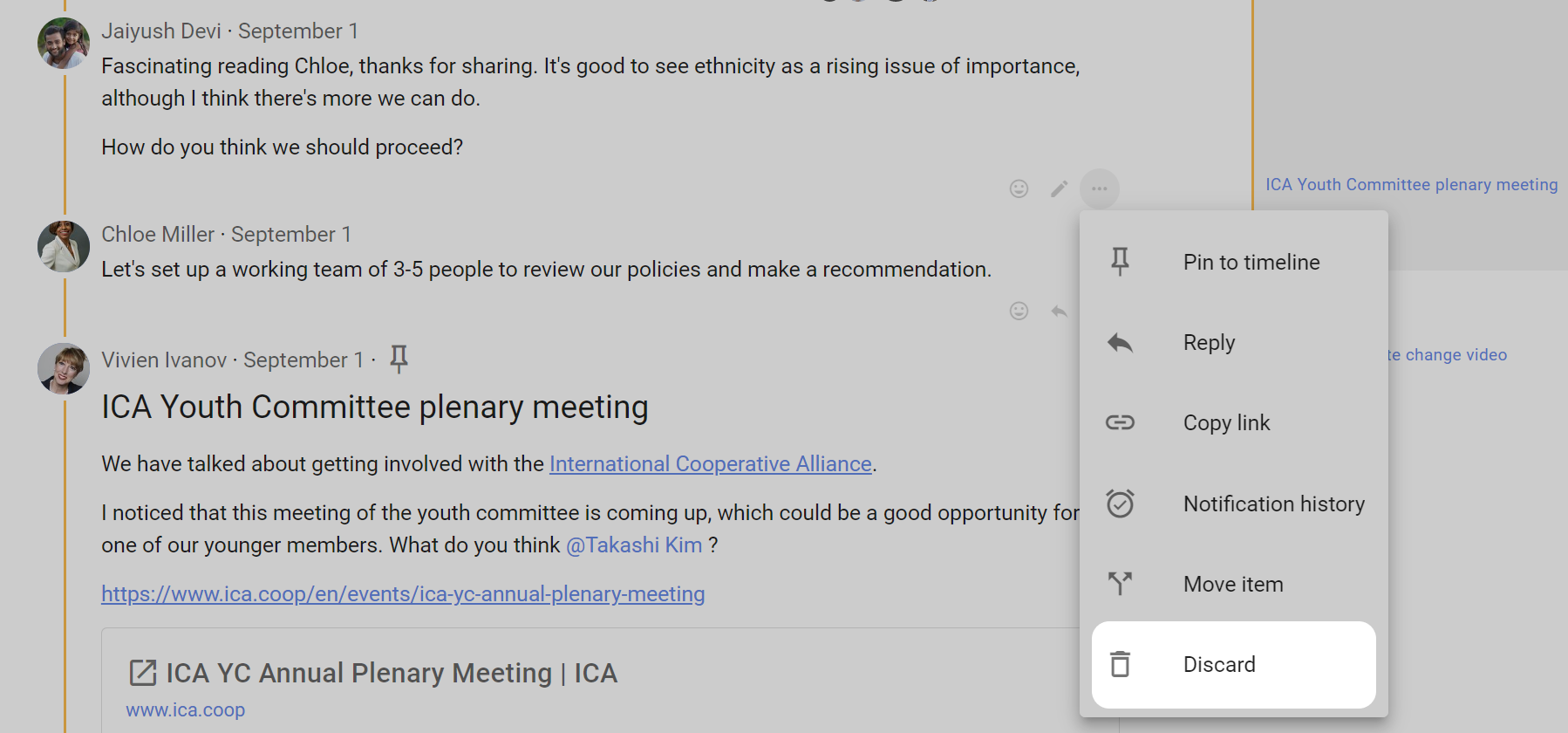The width and height of the screenshot is (1568, 733).
Task: Open Vivien Ivanov's profile picture
Action: (64, 368)
